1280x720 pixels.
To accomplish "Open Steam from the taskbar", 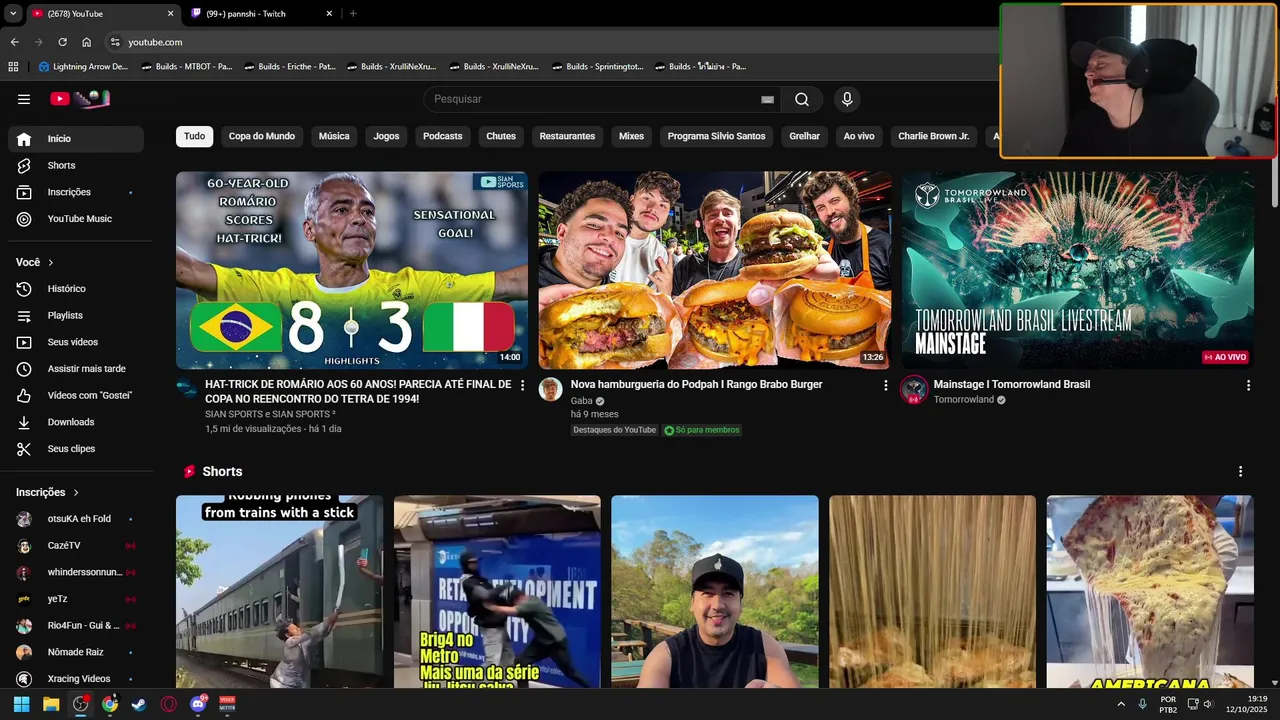I will 139,704.
